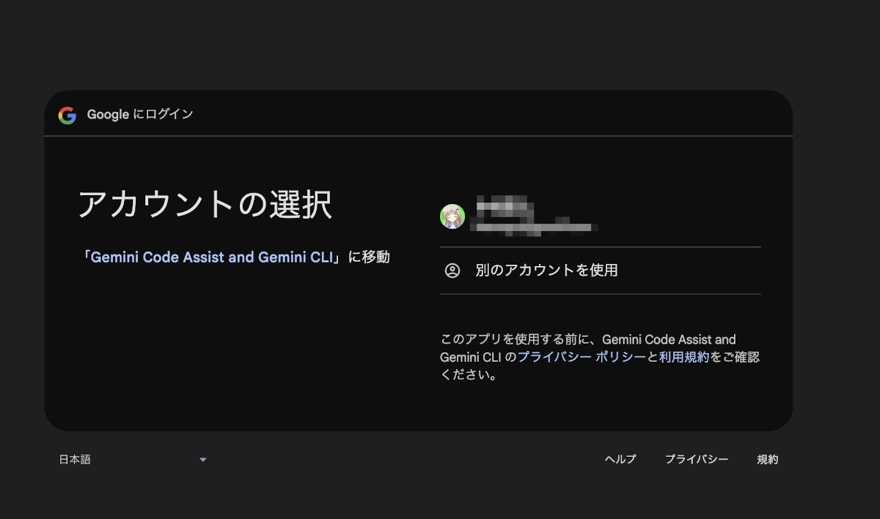Viewport: 880px width, 519px height.
Task: Click プライバシー in the footer
Action: (696, 460)
